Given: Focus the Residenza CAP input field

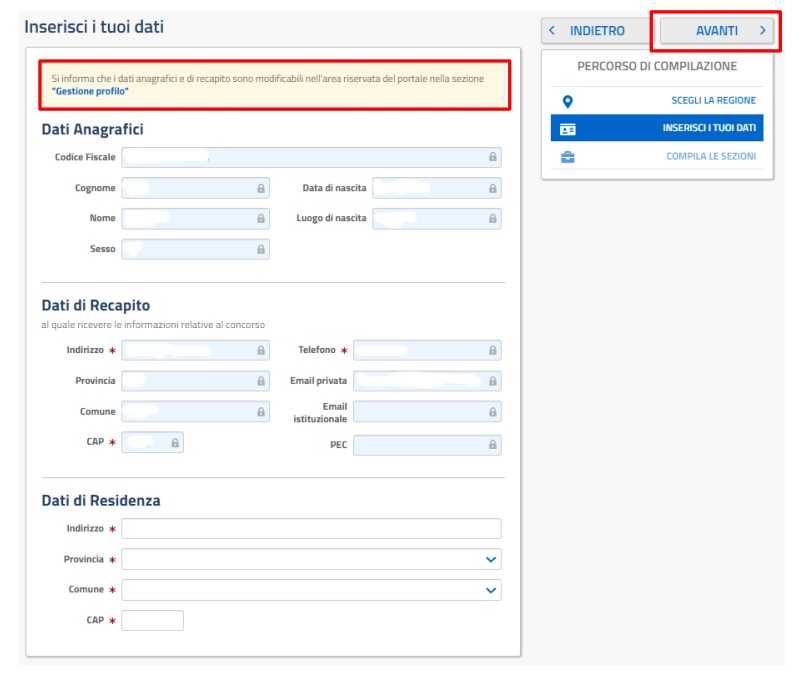Looking at the screenshot, I should [153, 620].
